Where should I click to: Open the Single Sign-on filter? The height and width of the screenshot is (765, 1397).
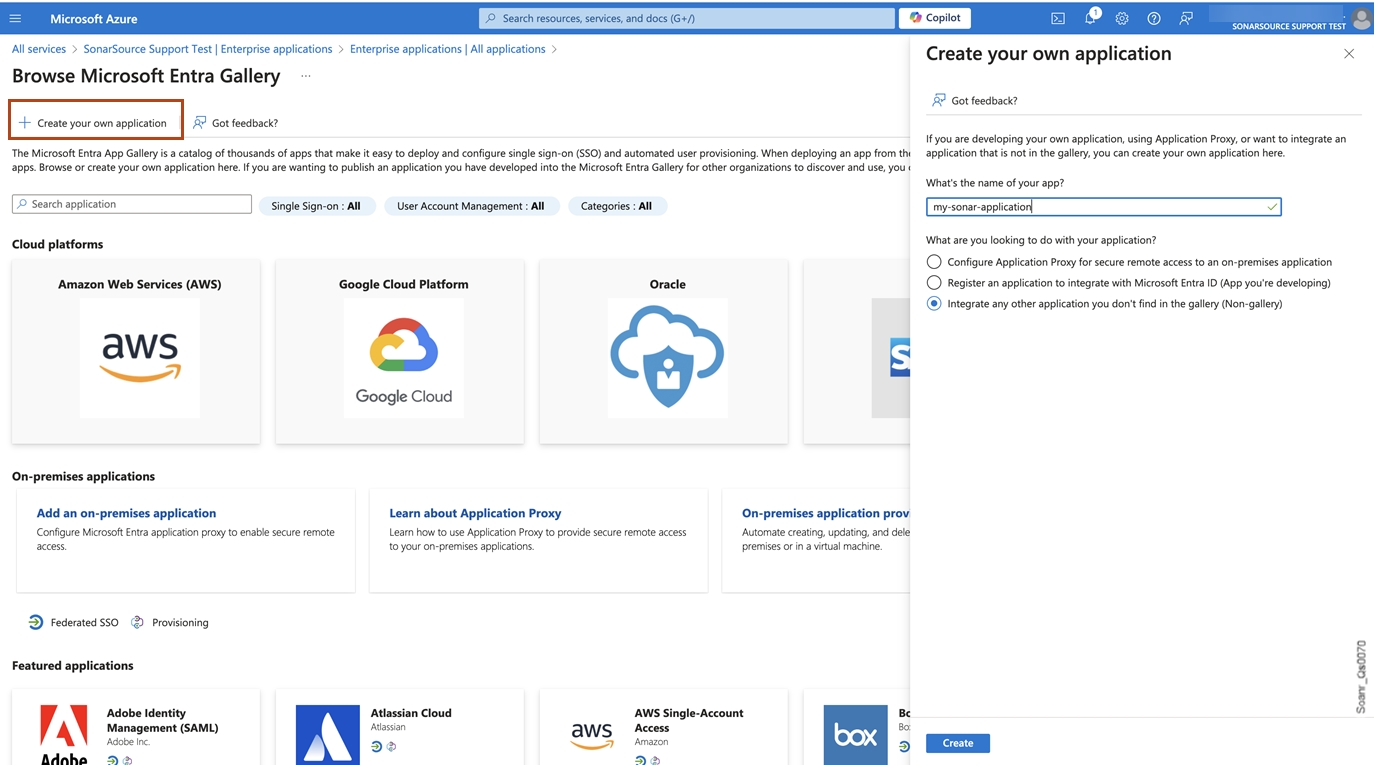pos(317,204)
